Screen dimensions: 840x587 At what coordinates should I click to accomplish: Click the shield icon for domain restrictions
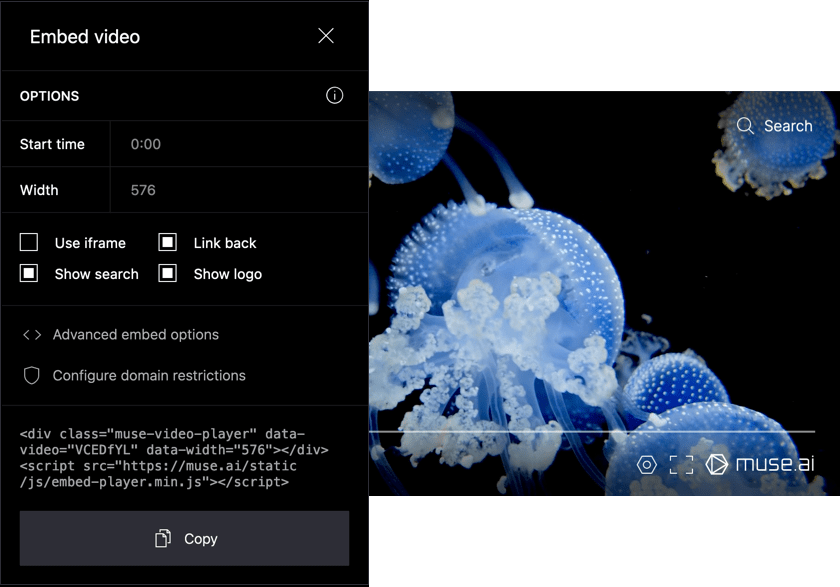[x=32, y=376]
